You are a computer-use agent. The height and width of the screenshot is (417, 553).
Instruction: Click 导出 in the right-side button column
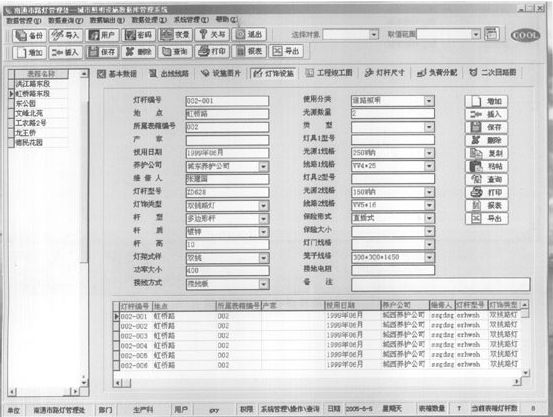click(x=486, y=219)
